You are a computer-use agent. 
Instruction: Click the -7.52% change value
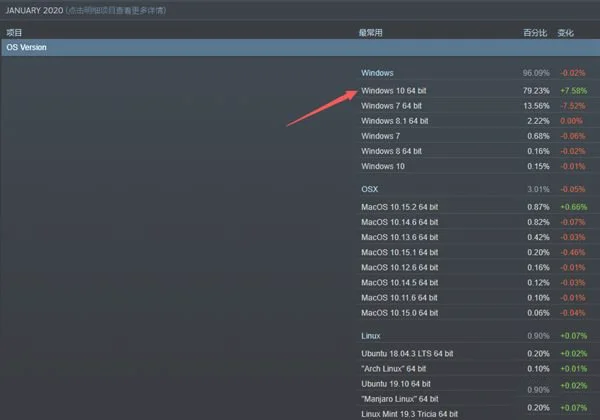573,106
